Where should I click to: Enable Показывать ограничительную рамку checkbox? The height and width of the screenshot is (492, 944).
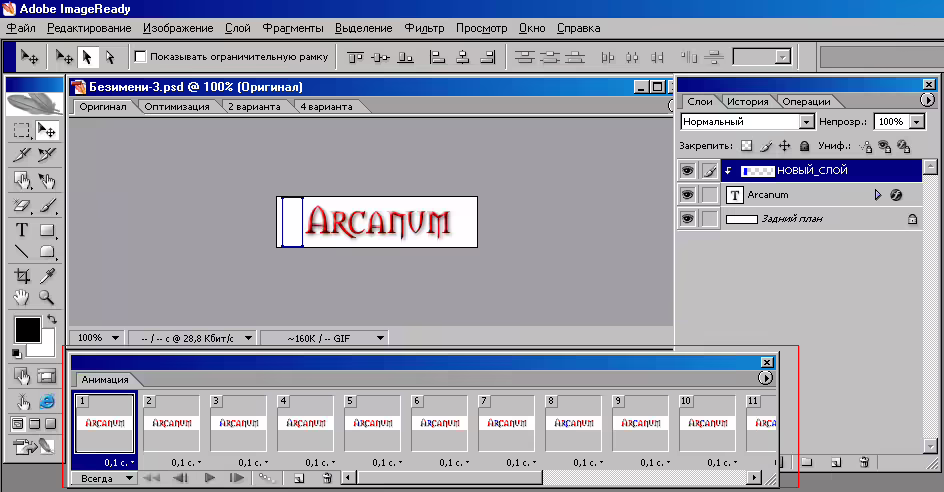140,57
